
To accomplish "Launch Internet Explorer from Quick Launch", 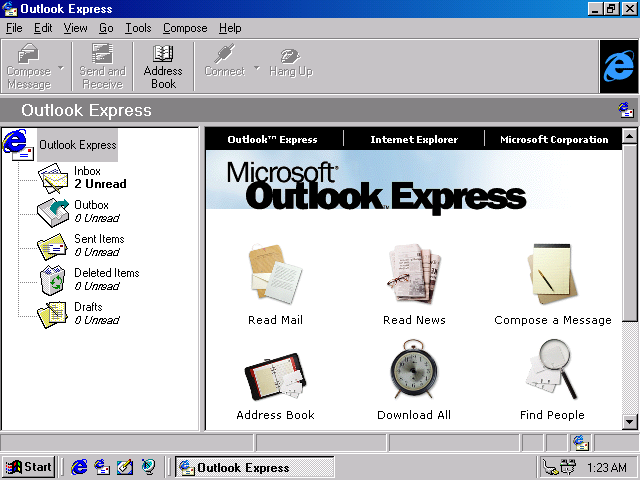I will point(79,467).
